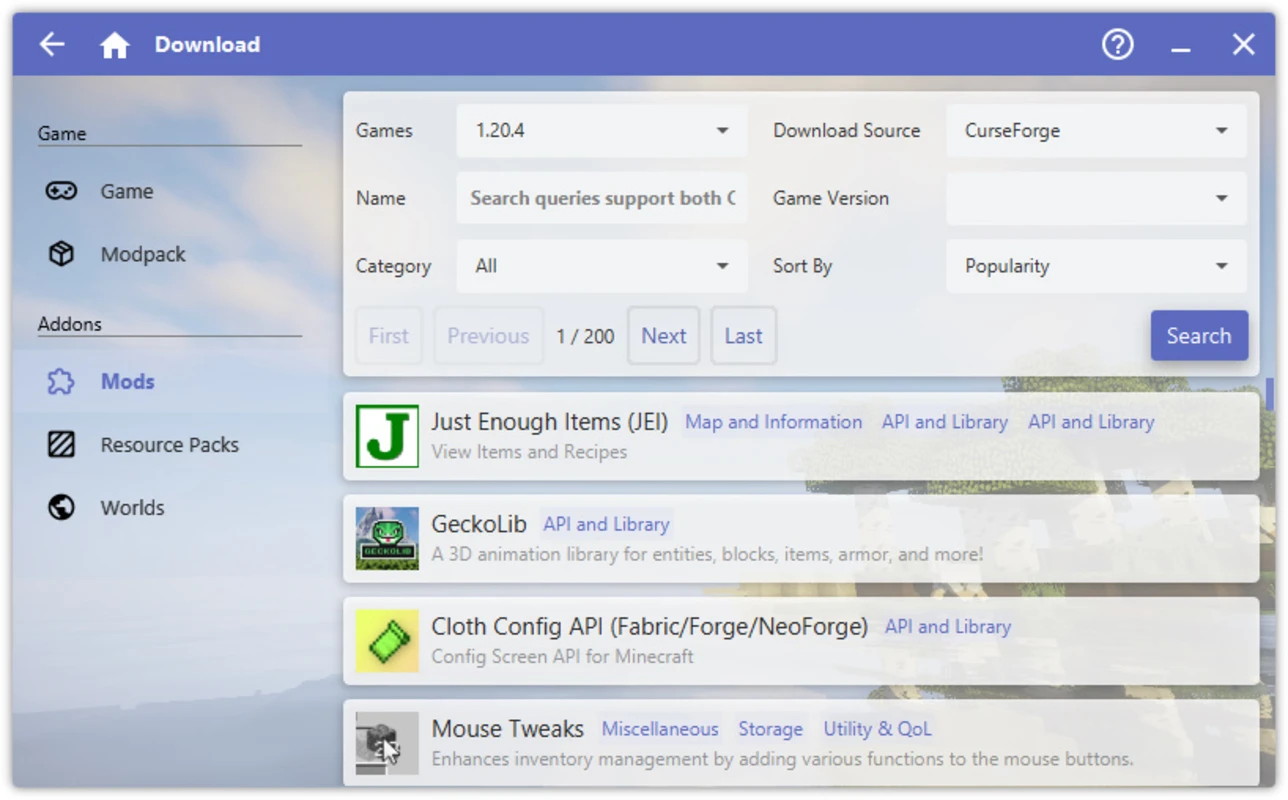1288x800 pixels.
Task: Open the help question mark icon
Action: tap(1117, 44)
